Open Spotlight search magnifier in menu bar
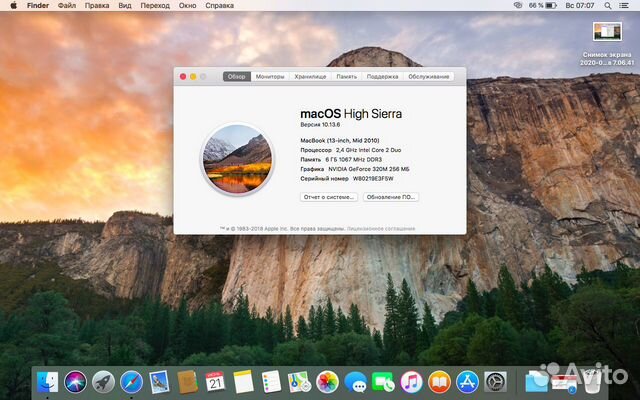Screen dimensions: 640x400 click(608, 6)
